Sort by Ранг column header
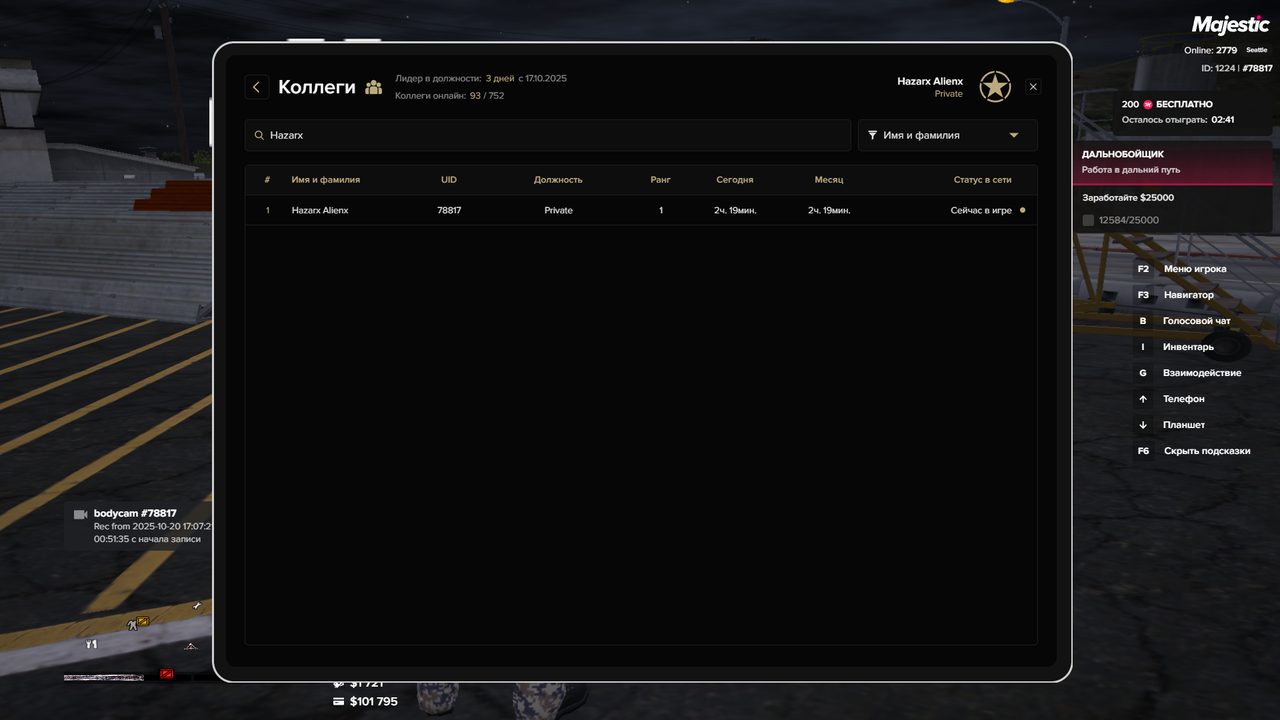This screenshot has width=1280, height=720. click(661, 180)
